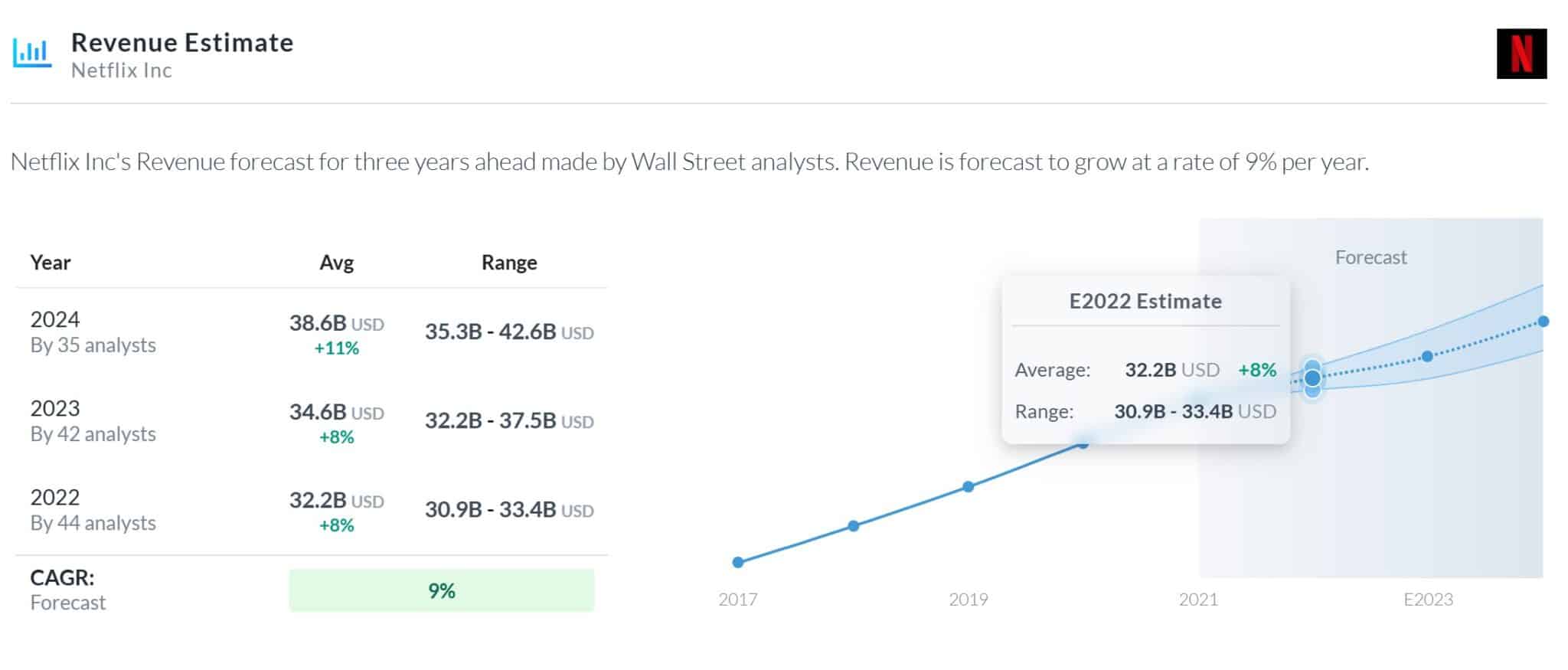Click the Avg column header
The width and height of the screenshot is (1568, 670).
(x=336, y=263)
